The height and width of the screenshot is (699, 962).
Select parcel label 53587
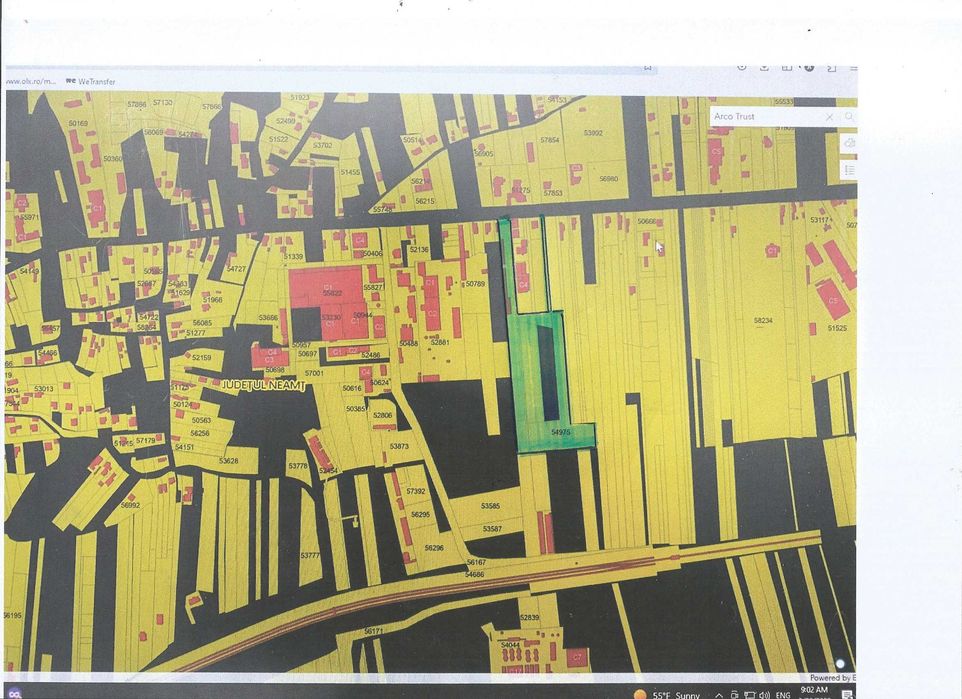pos(492,528)
